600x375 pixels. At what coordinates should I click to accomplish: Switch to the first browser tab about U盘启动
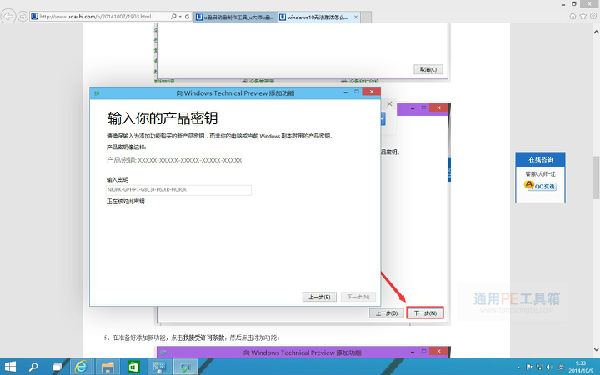click(234, 17)
